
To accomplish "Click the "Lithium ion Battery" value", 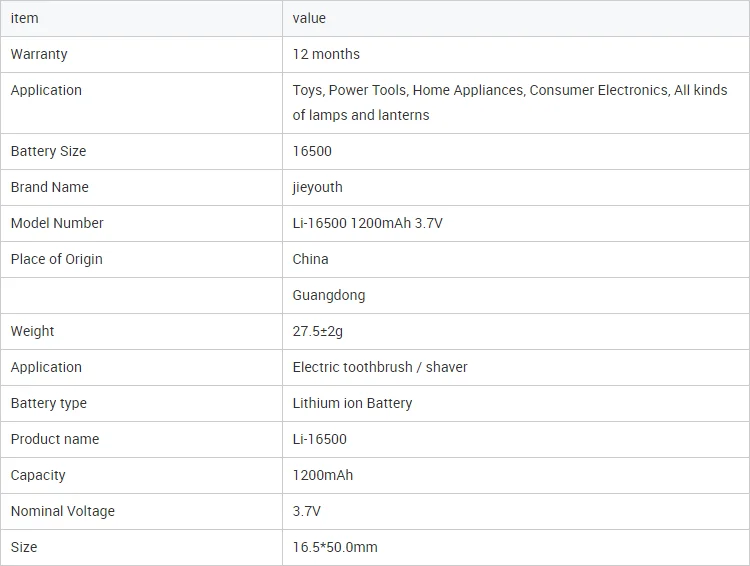I will (352, 403).
